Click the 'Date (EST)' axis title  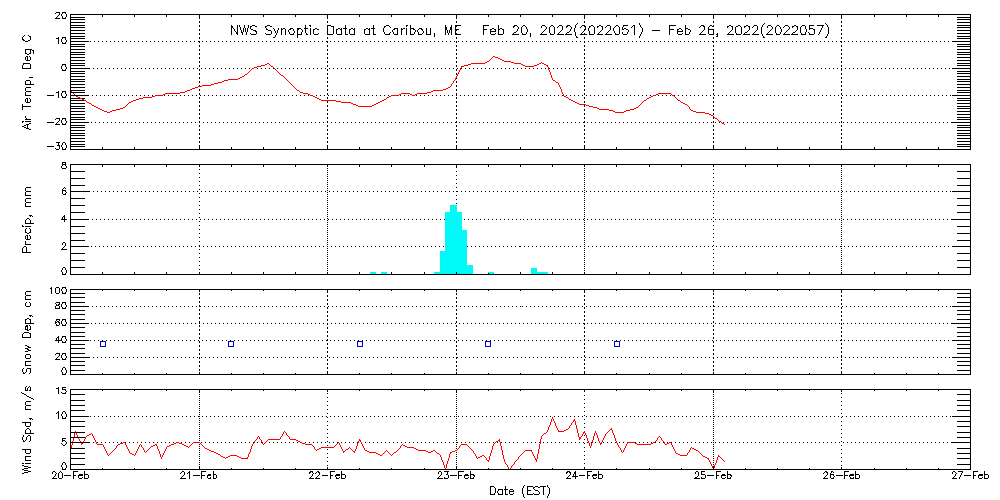coord(520,491)
